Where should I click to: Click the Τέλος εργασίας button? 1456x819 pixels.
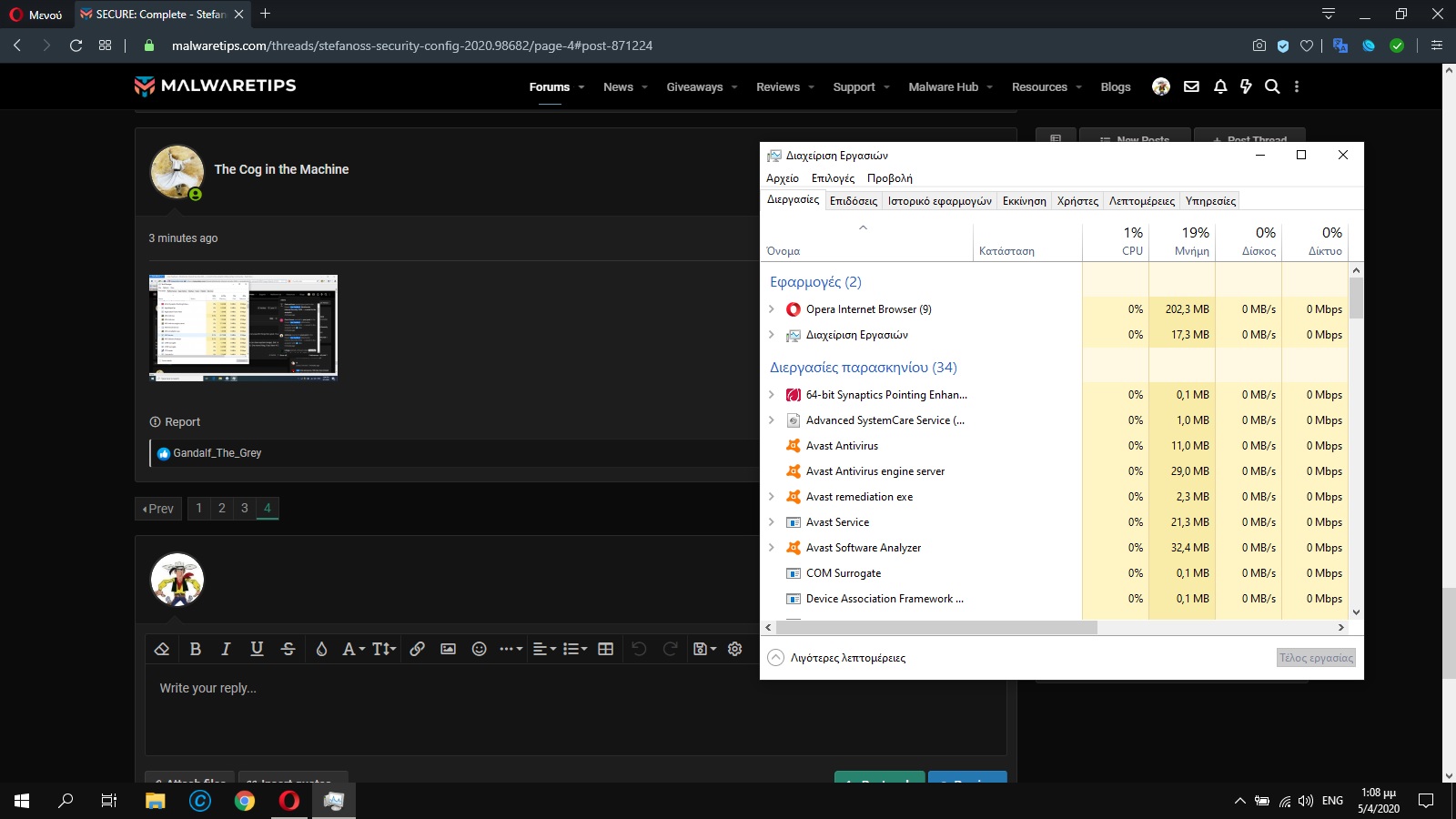coord(1316,658)
